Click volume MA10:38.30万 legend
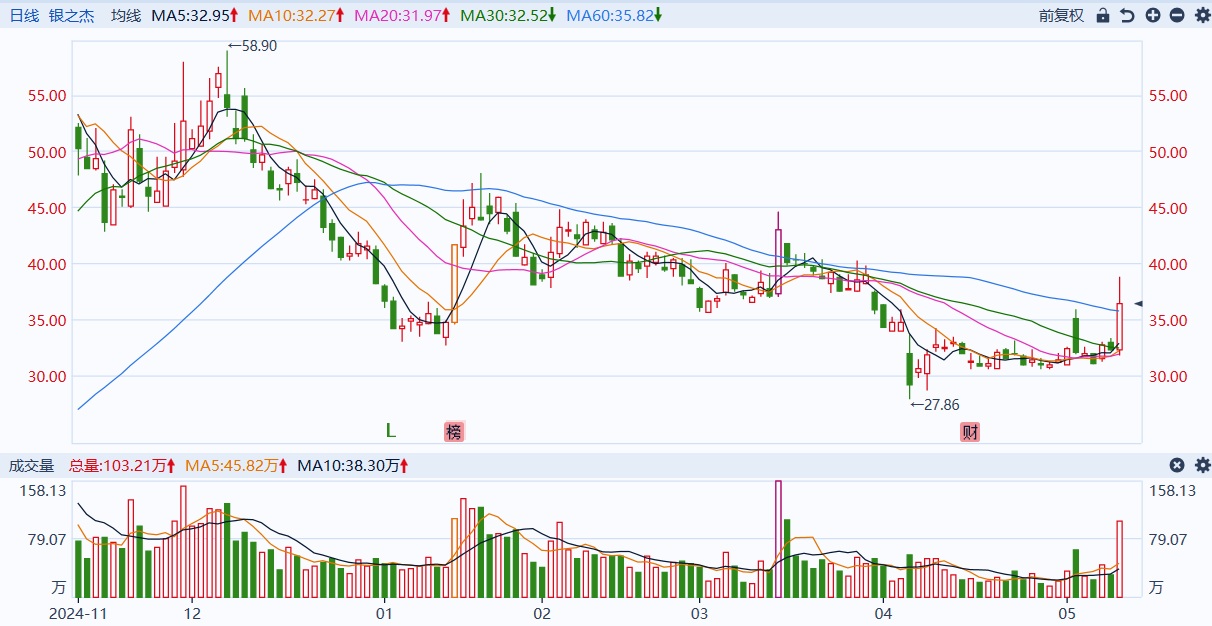The height and width of the screenshot is (626, 1212). [353, 465]
